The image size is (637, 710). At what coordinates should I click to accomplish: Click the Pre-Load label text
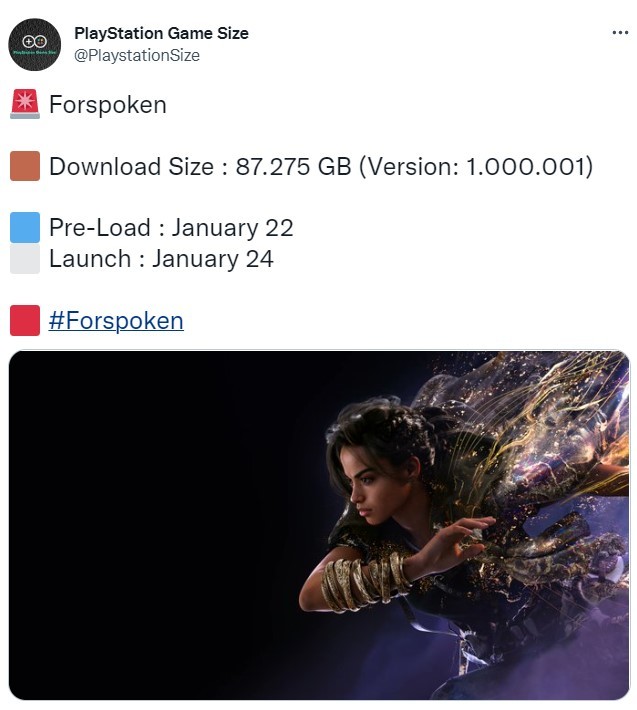click(x=100, y=227)
